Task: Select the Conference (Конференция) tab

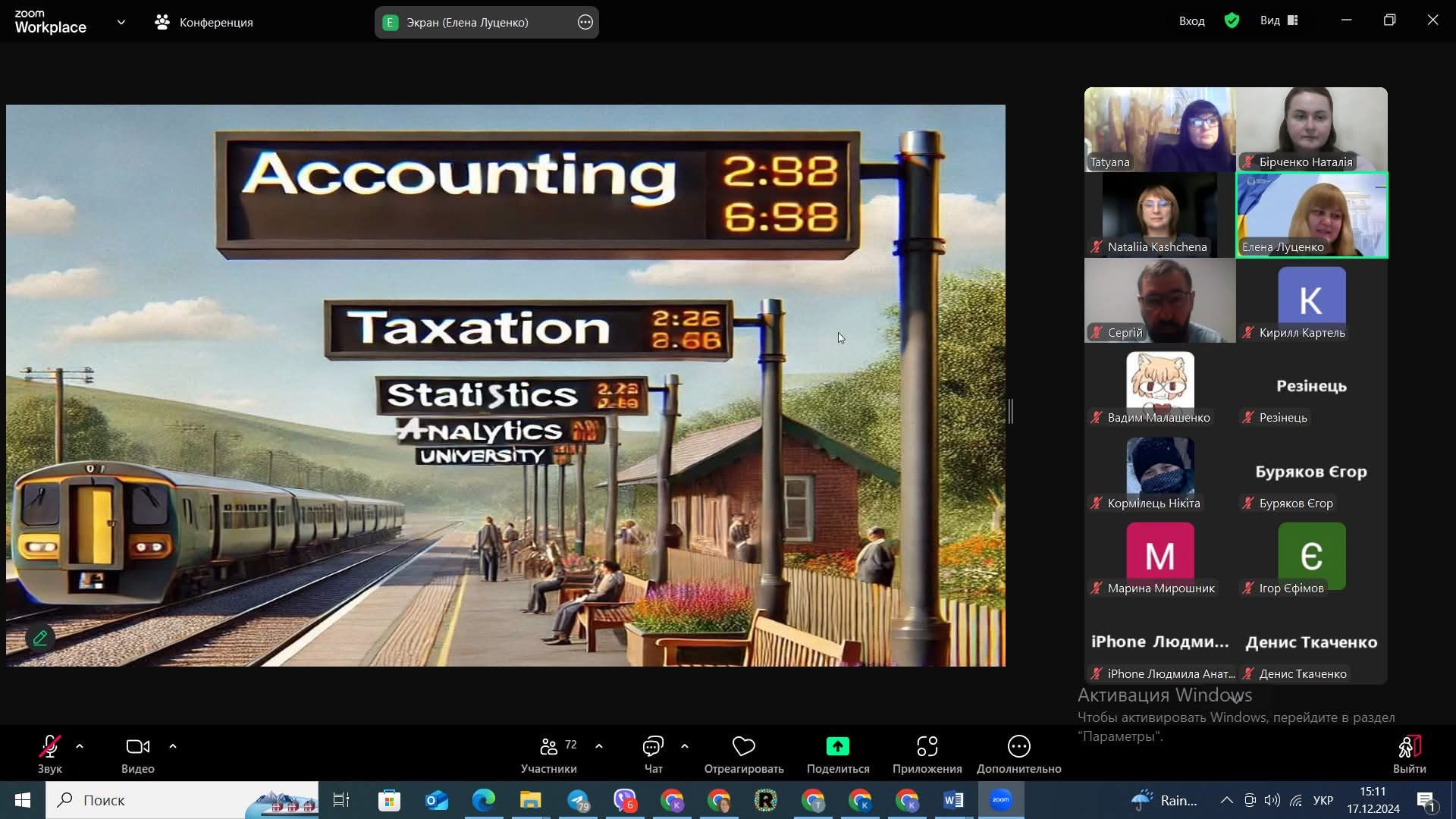Action: (204, 22)
